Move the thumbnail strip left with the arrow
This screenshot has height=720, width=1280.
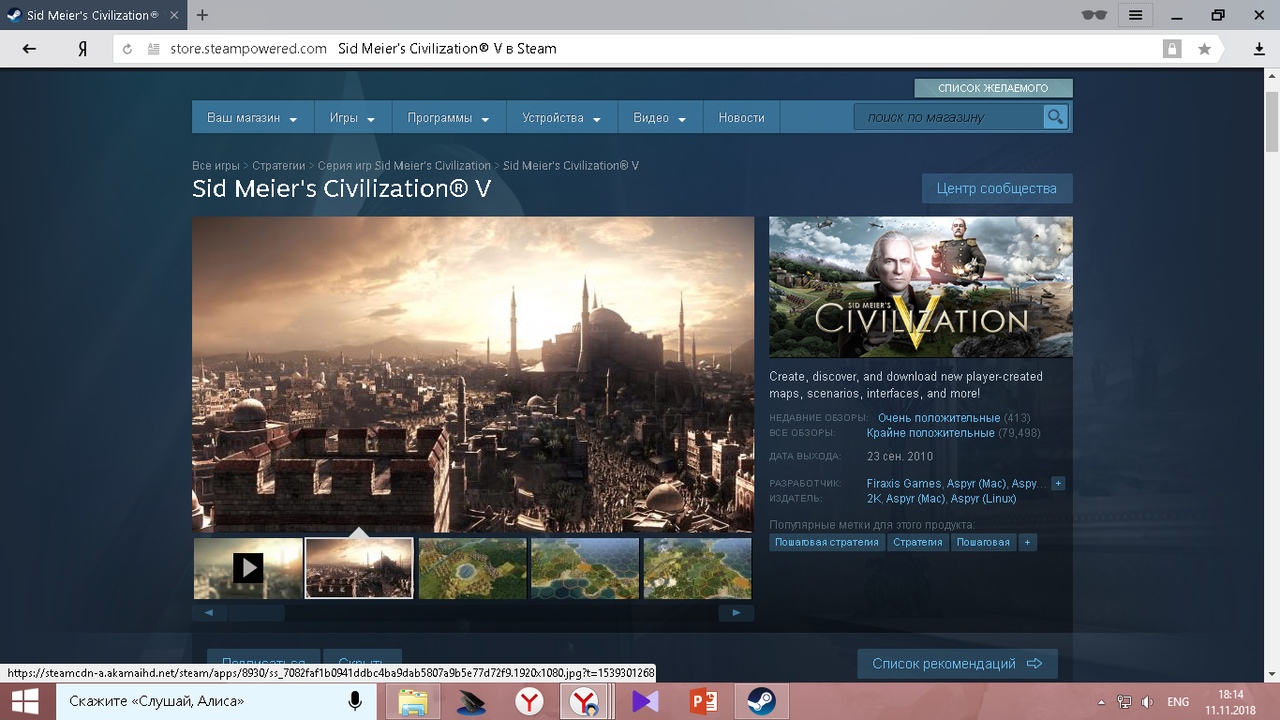click(209, 612)
